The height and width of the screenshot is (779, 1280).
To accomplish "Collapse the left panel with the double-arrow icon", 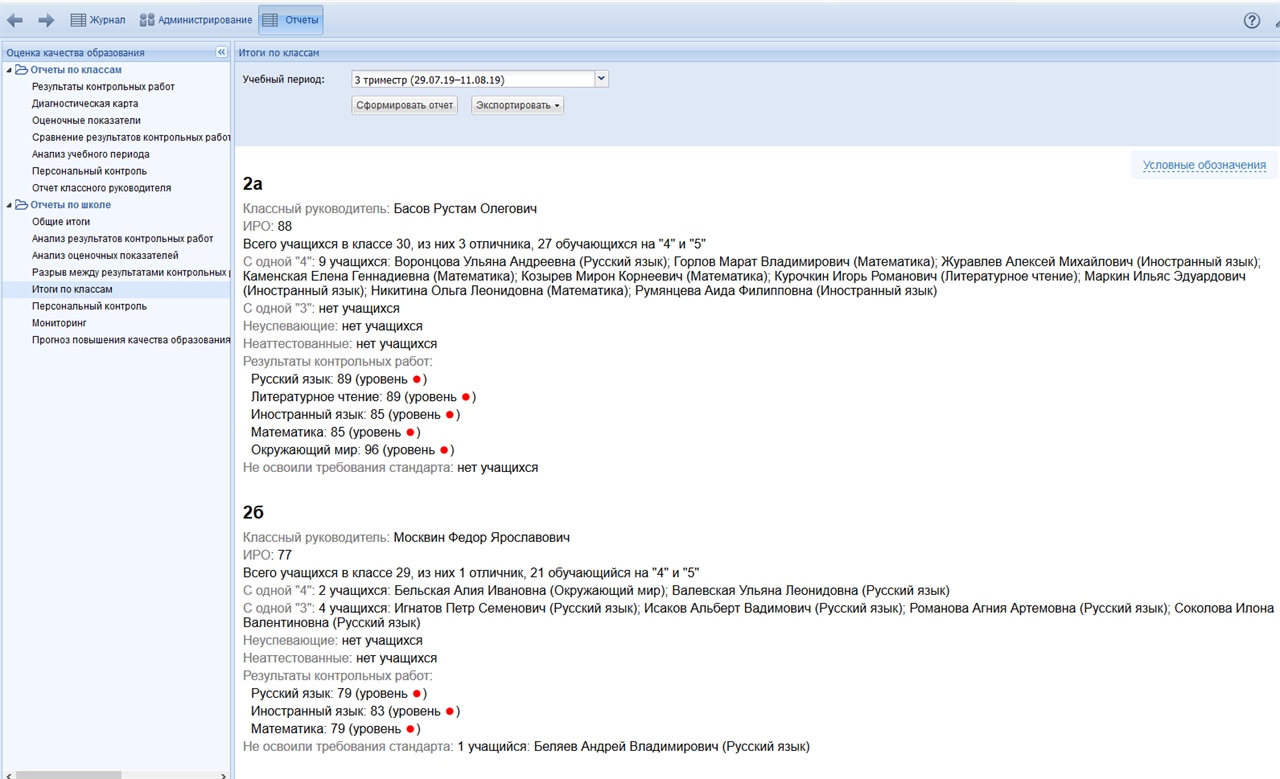I will [221, 52].
